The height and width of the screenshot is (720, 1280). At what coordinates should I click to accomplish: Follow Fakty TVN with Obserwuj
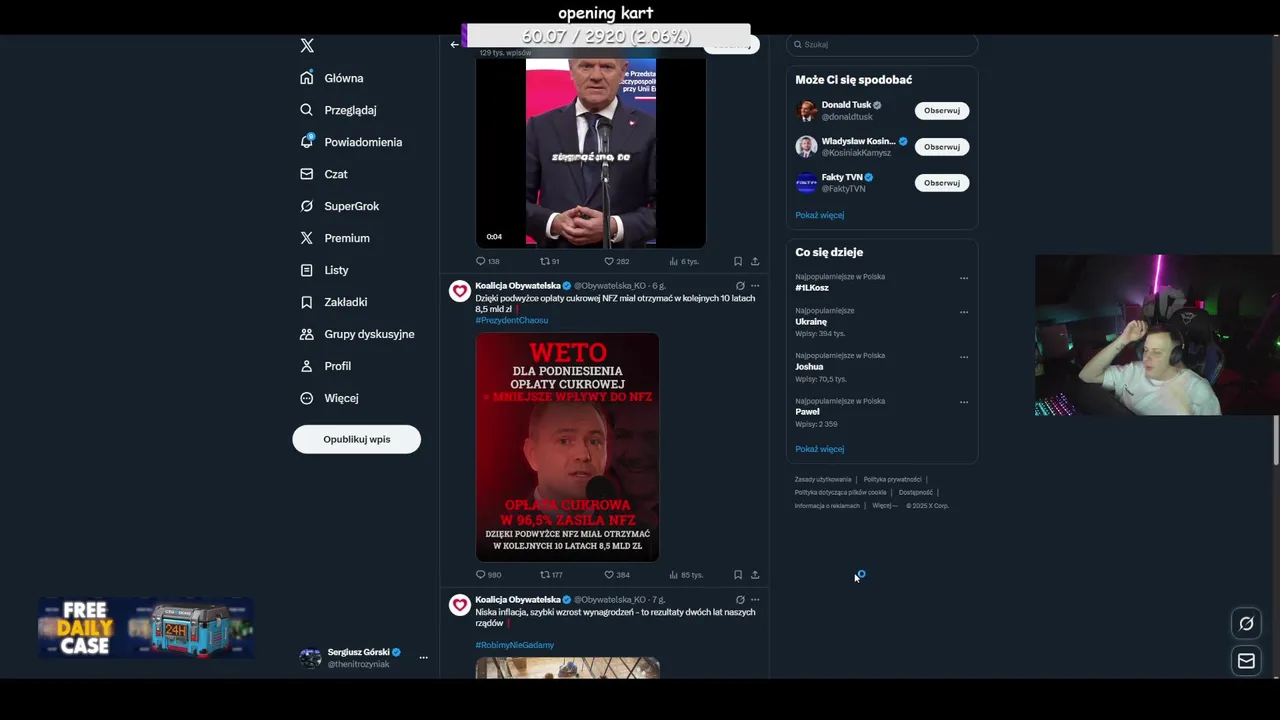[942, 183]
